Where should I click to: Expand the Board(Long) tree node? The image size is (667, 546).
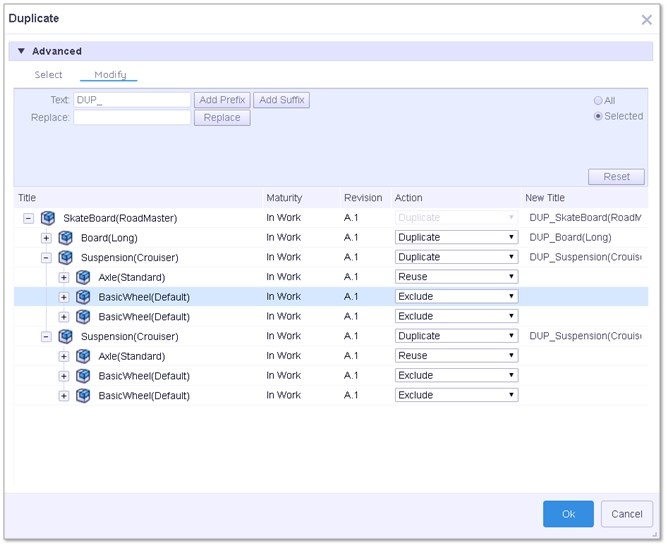click(x=46, y=238)
